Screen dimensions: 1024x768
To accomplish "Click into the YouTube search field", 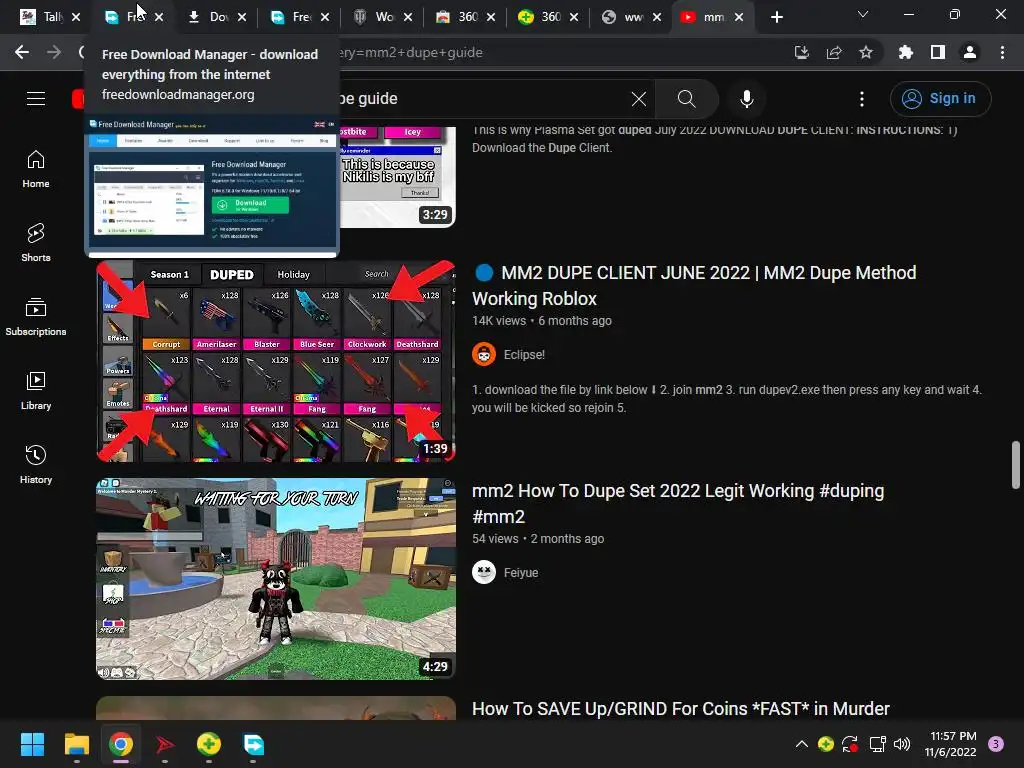I will pos(483,99).
